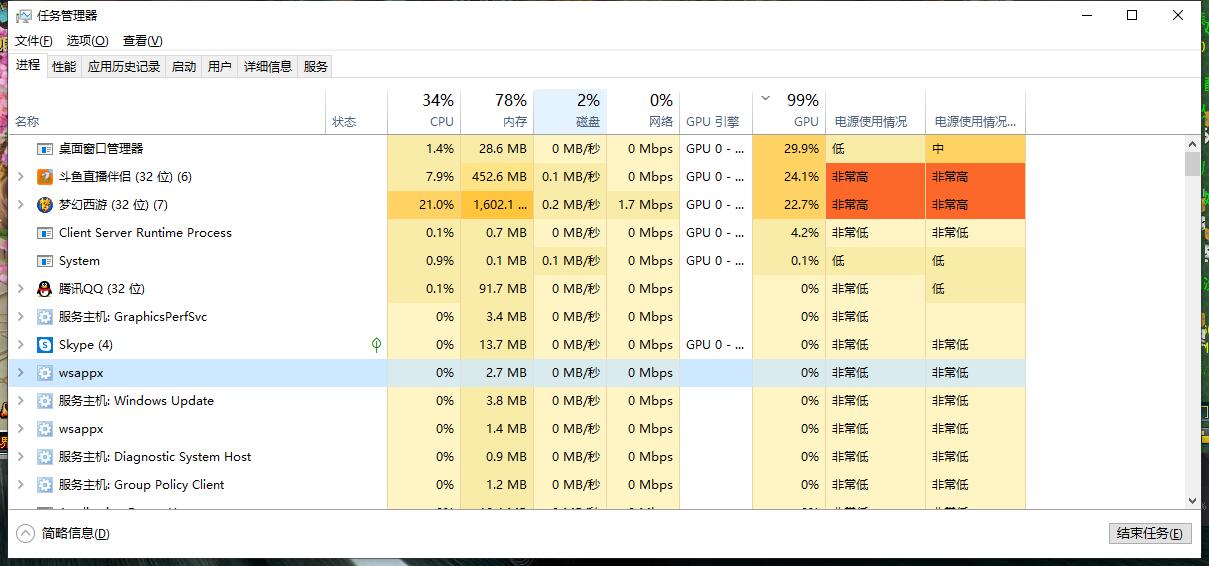Sort by the 磁盘 column header

[x=570, y=112]
